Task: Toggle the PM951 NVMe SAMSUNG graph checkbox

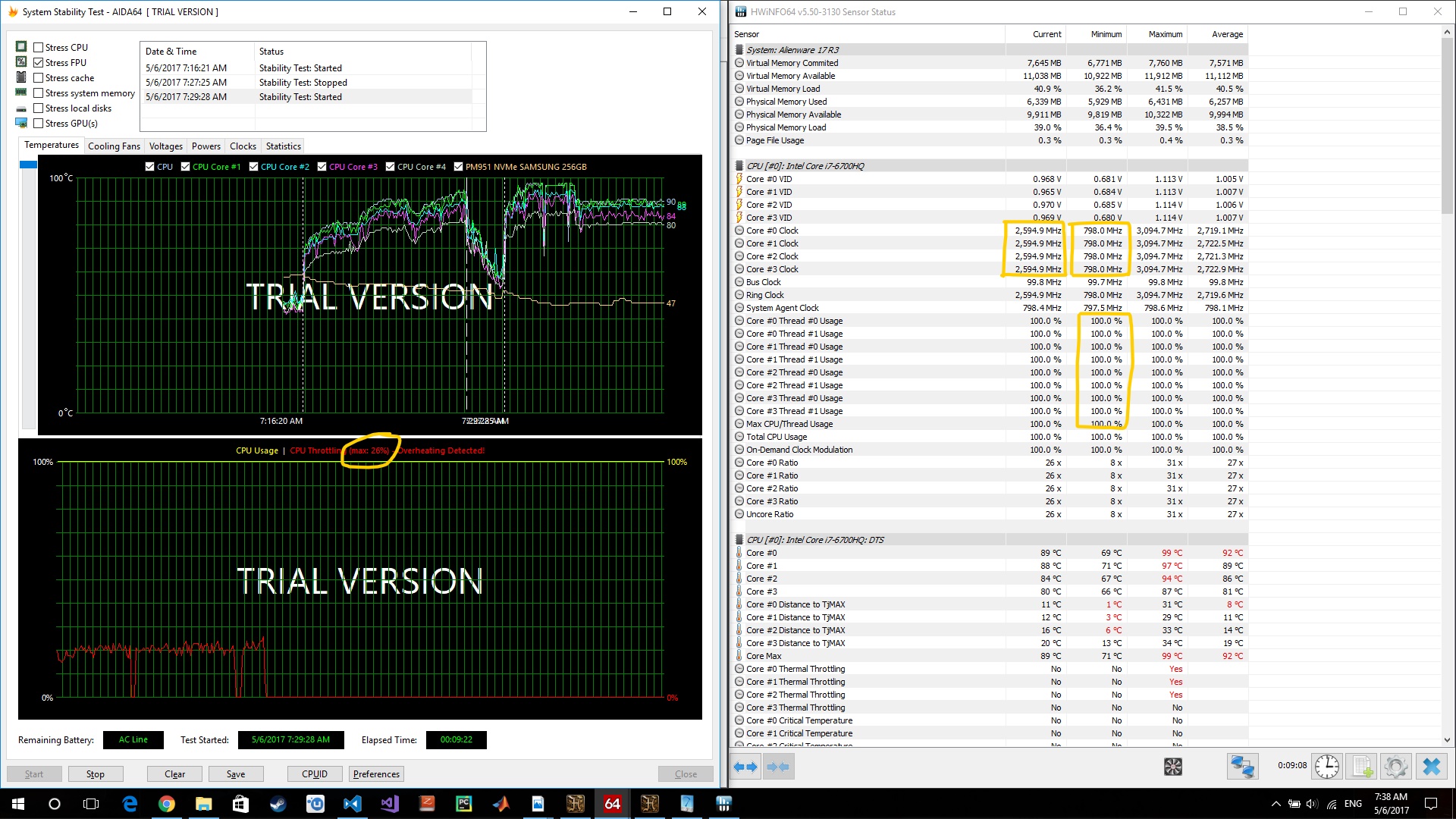Action: coord(458,167)
